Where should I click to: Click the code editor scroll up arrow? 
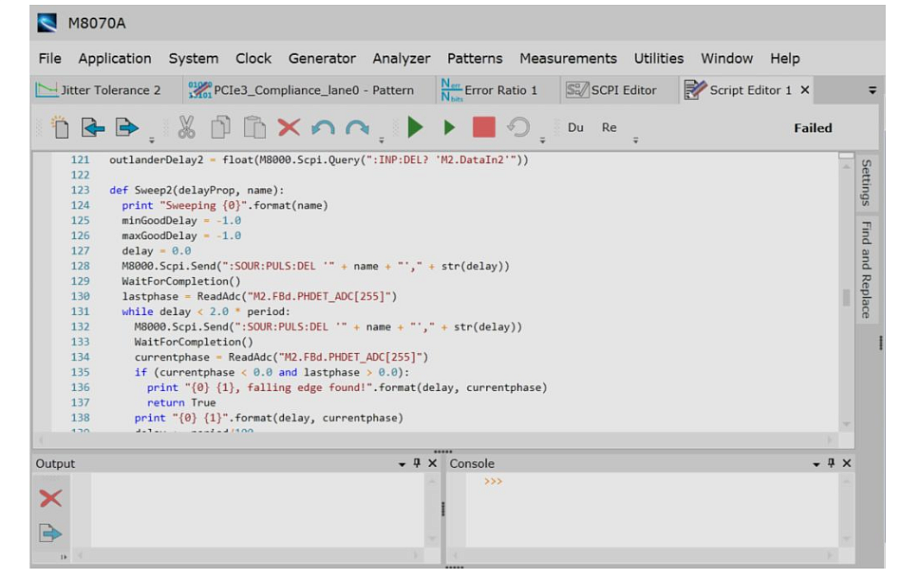coord(846,166)
